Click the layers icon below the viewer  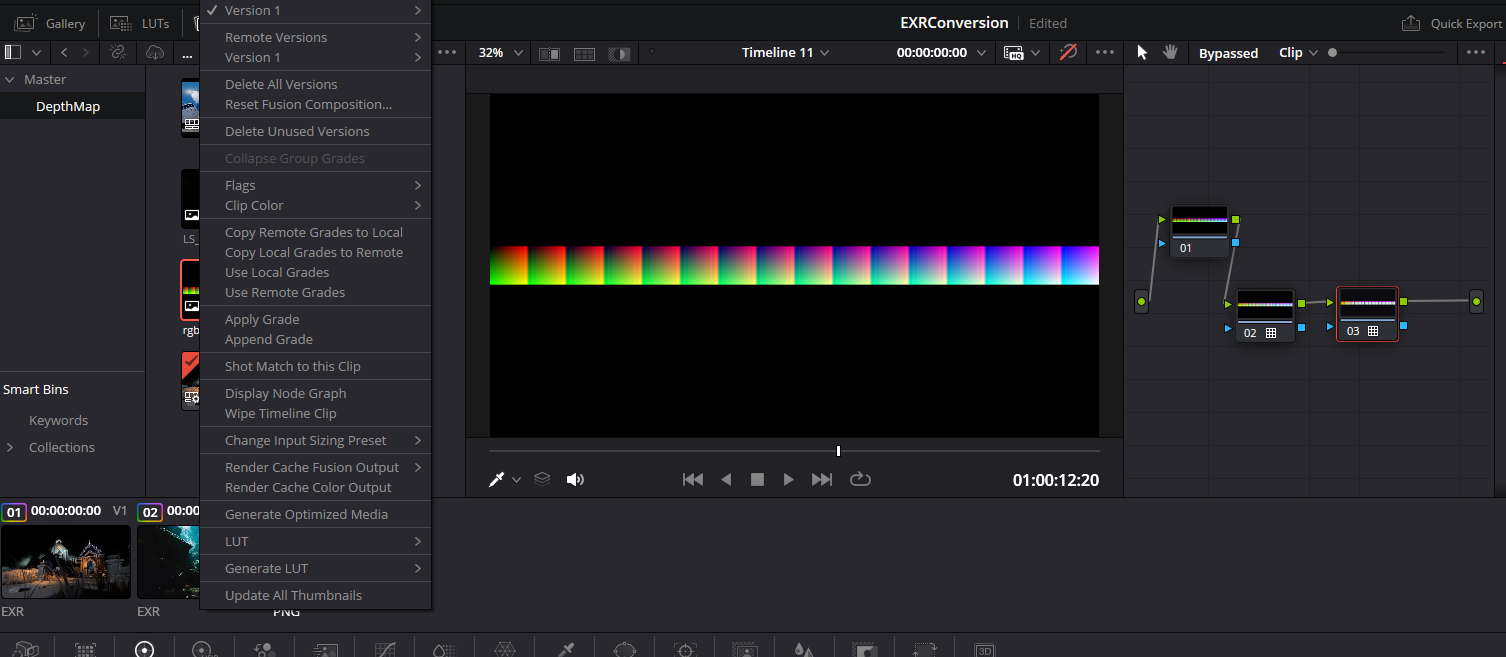542,479
